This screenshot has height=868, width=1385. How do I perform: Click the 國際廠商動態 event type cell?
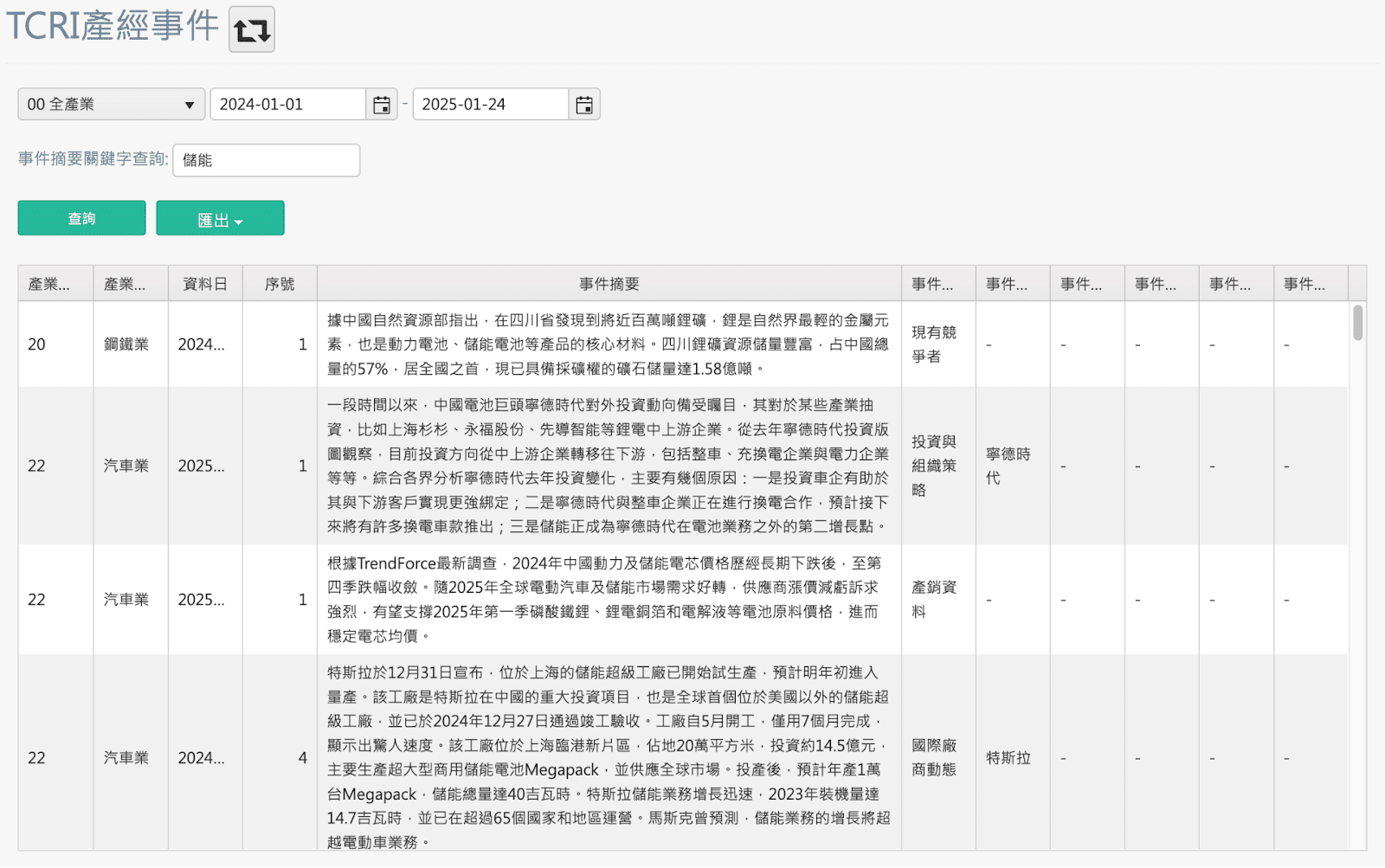coord(934,758)
